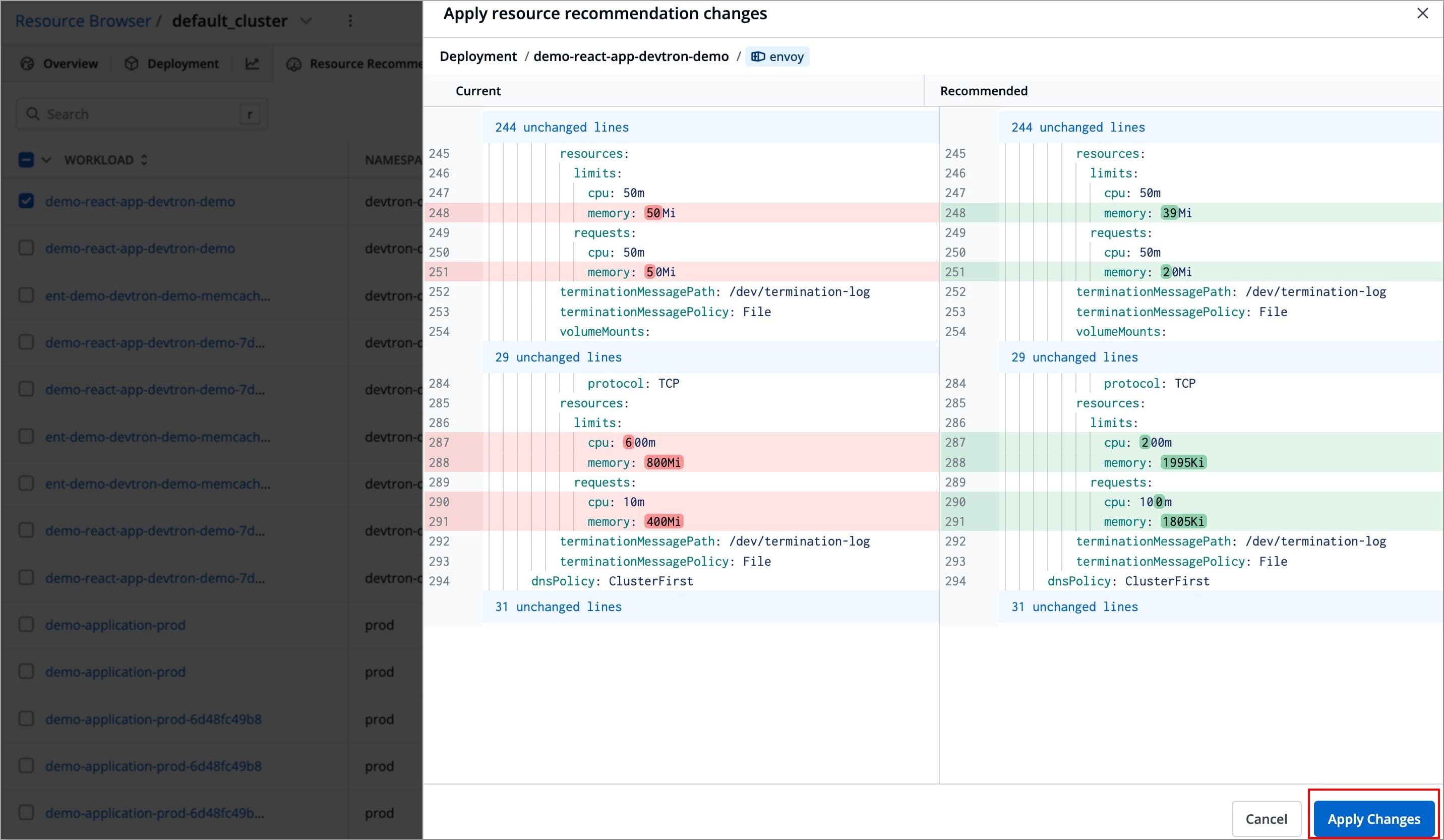Select the metrics chart icon tab

[x=253, y=64]
